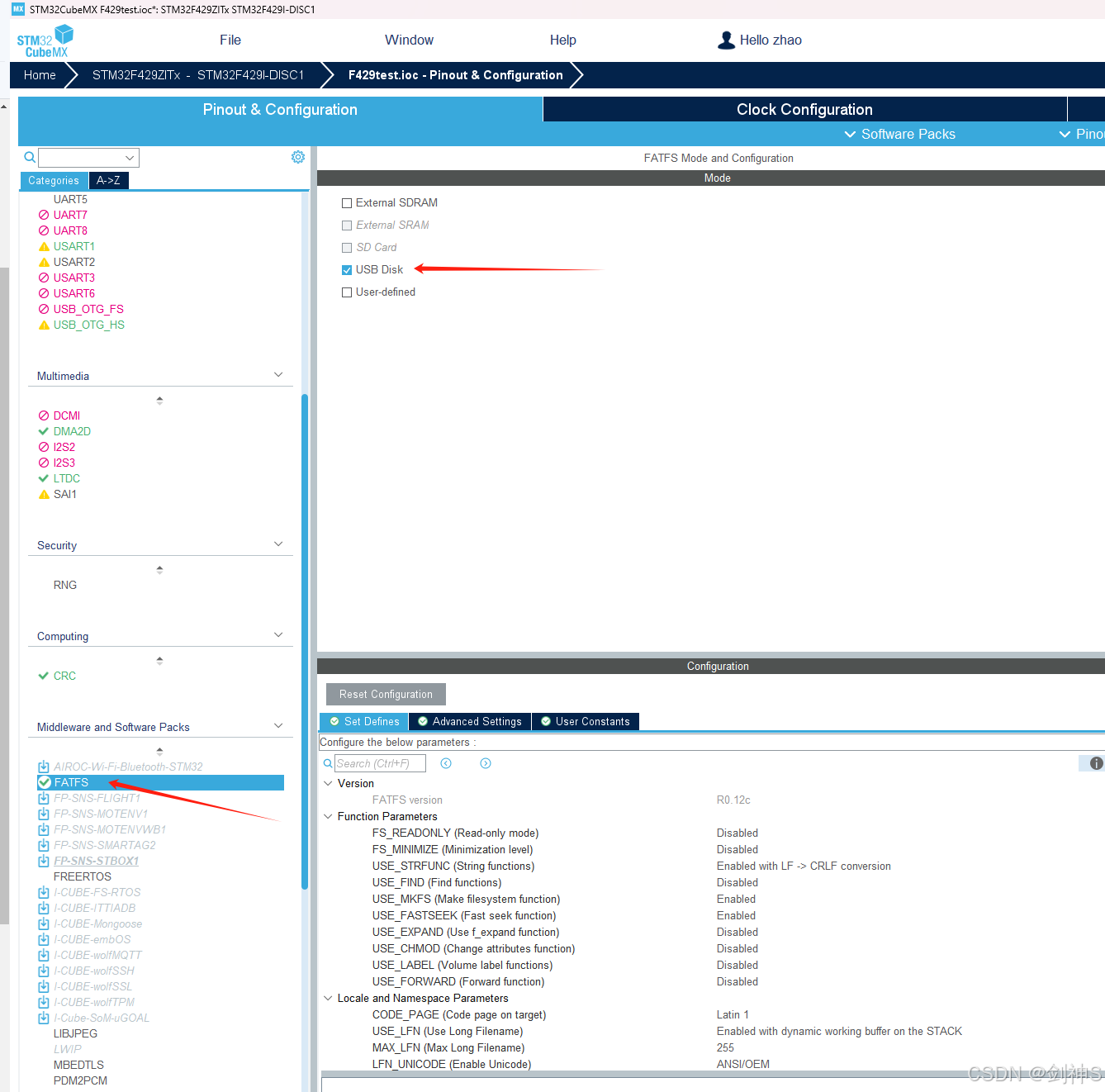Click the download icon next to AIROC-Wi-Fi-Bluetooth-STM32

click(x=44, y=767)
